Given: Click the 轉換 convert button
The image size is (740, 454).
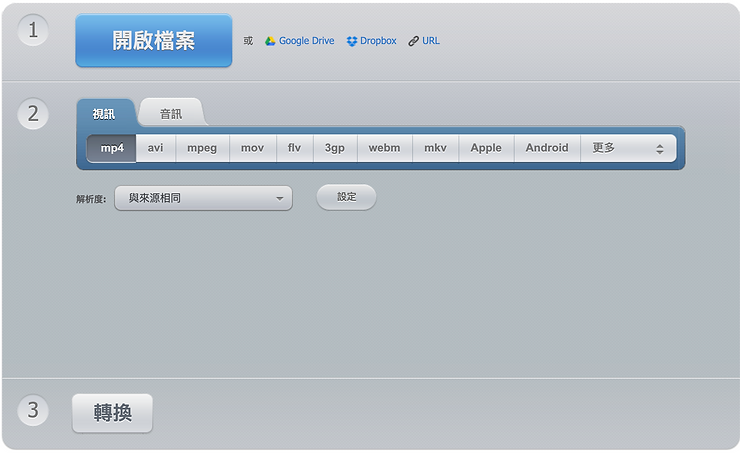Looking at the screenshot, I should (x=112, y=413).
